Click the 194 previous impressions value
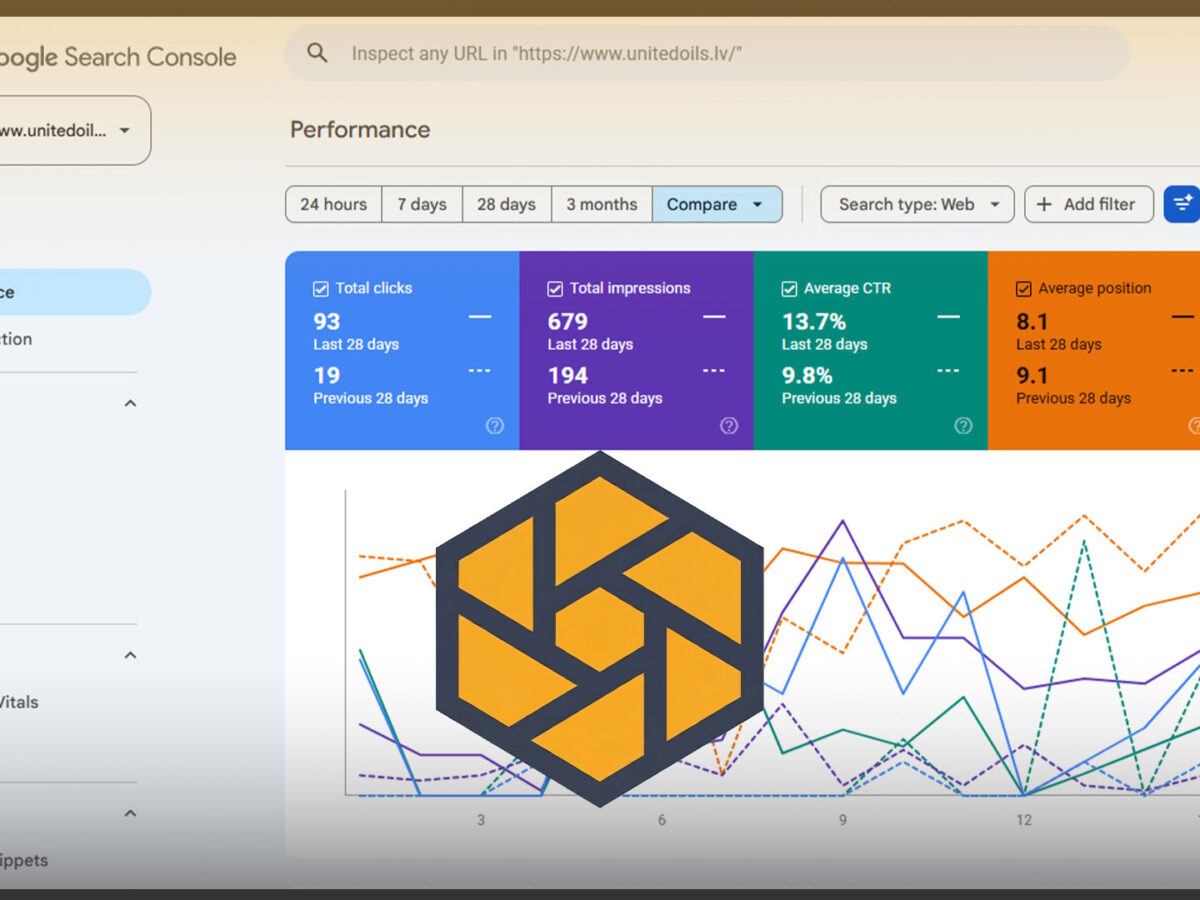 pos(567,375)
